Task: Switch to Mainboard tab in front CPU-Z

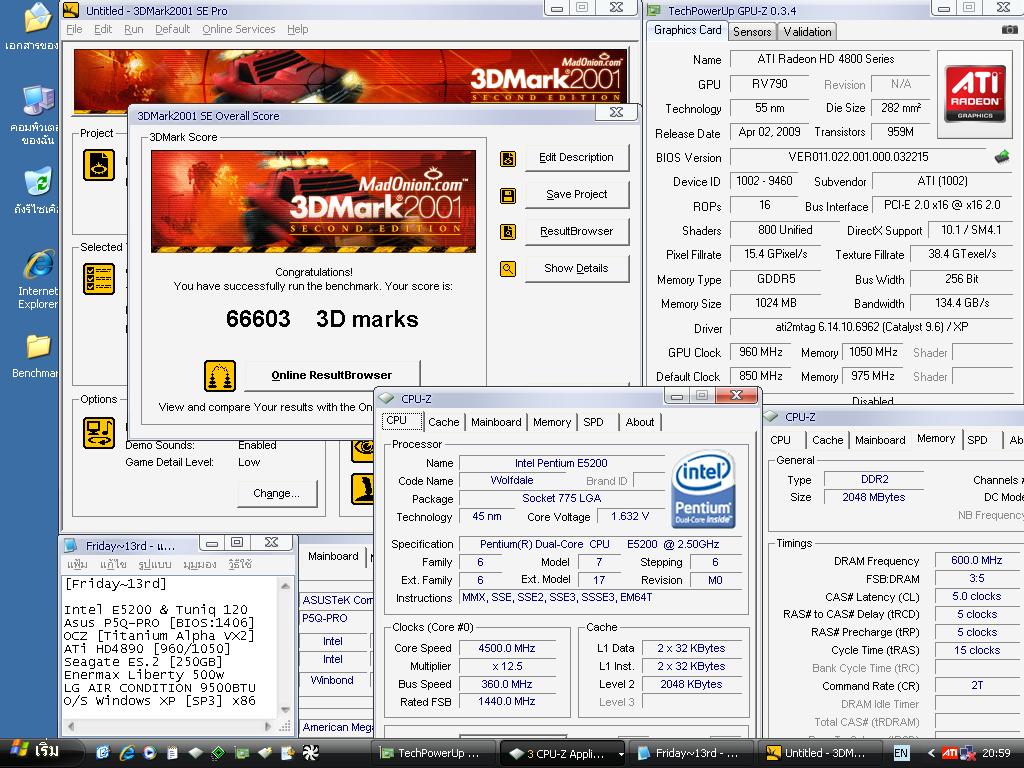Action: [496, 423]
